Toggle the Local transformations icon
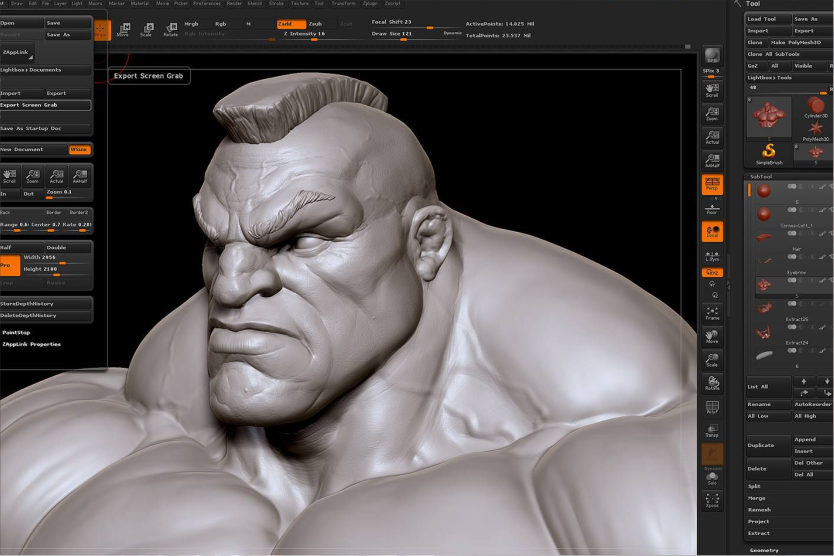Viewport: 834px width, 556px height. coord(712,232)
